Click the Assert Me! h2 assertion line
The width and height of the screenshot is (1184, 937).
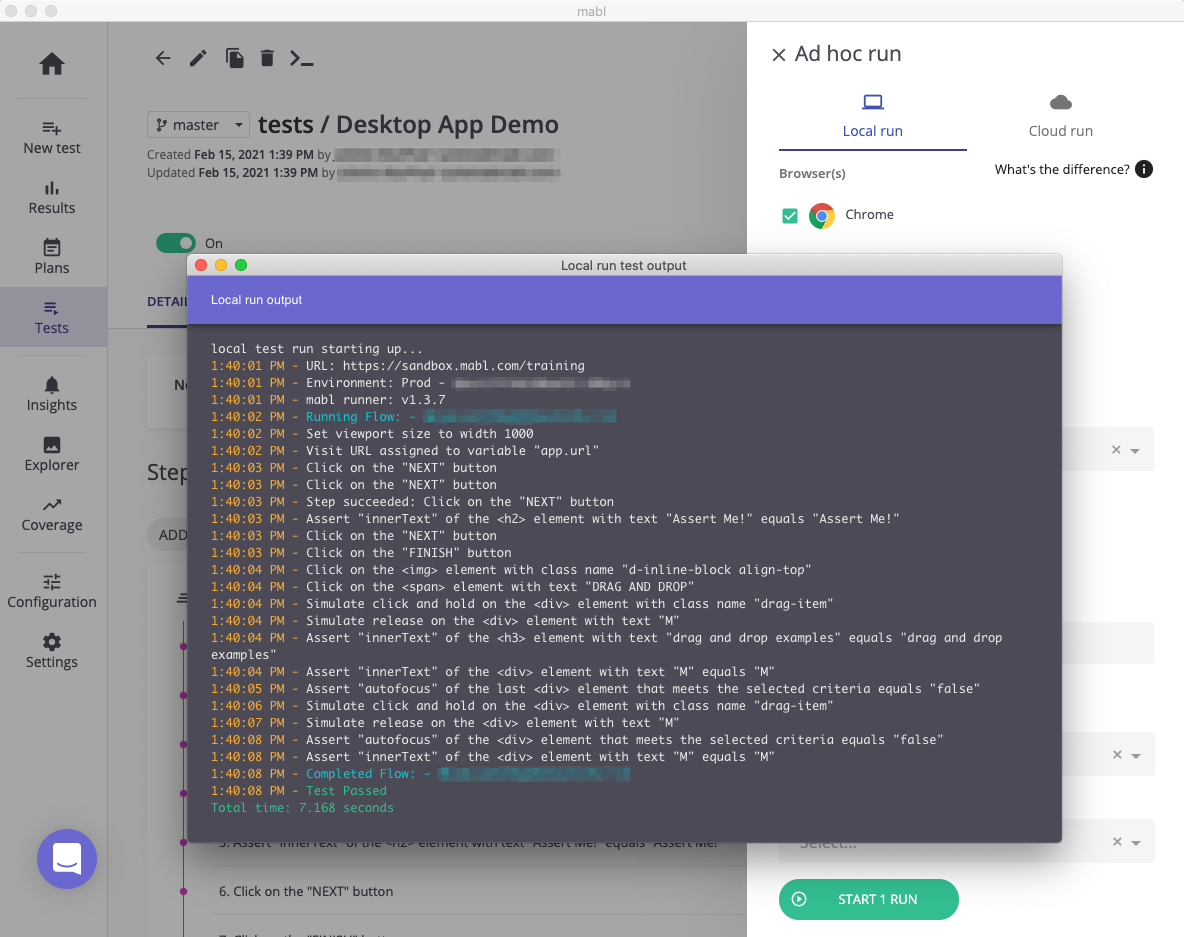(x=555, y=519)
